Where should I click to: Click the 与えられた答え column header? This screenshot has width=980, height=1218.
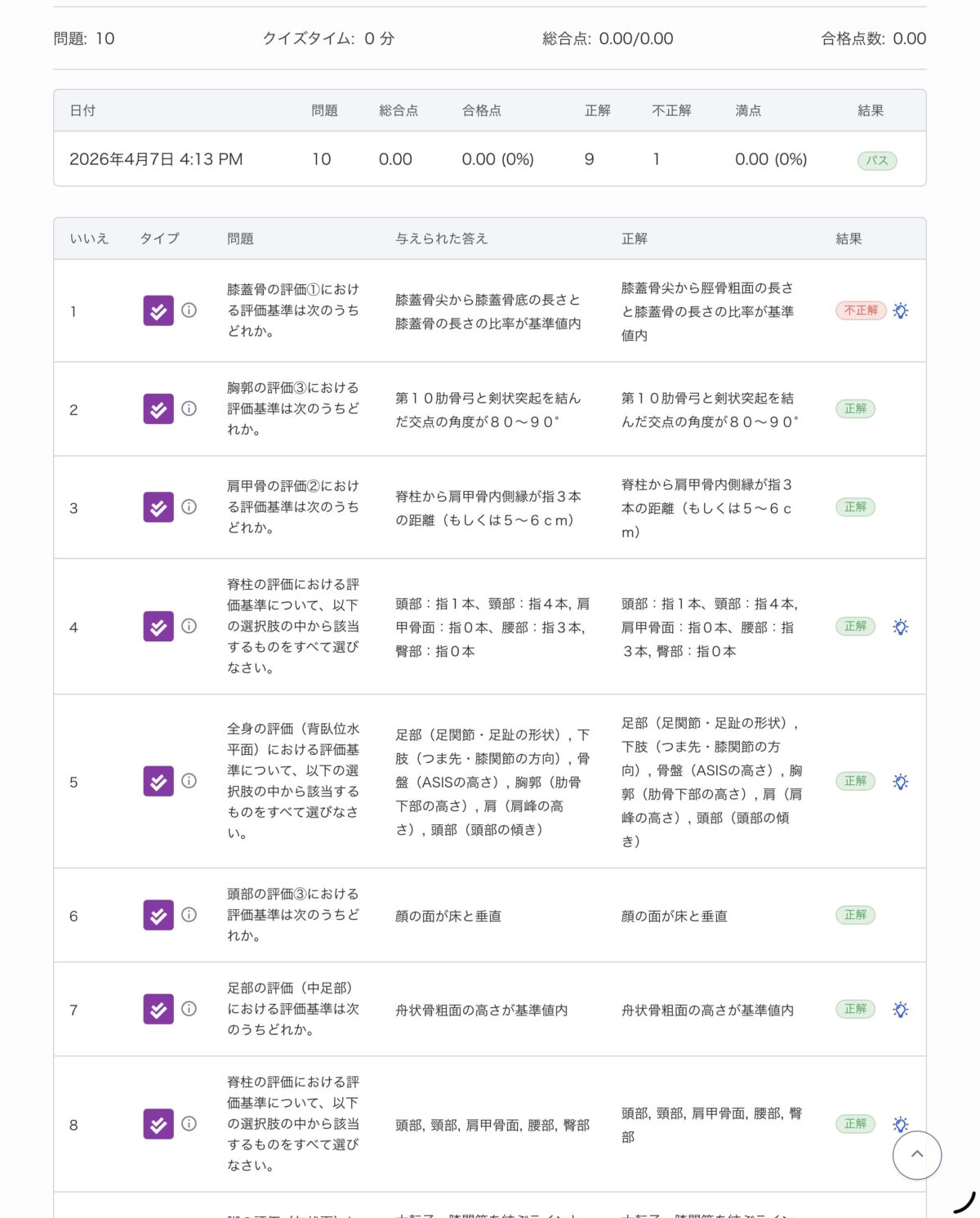click(x=441, y=239)
